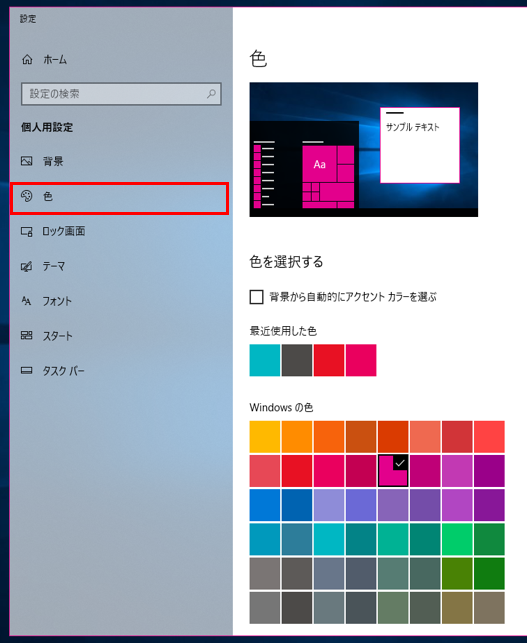
Task: Enable auto accent color from background checkbox
Action: point(256,297)
